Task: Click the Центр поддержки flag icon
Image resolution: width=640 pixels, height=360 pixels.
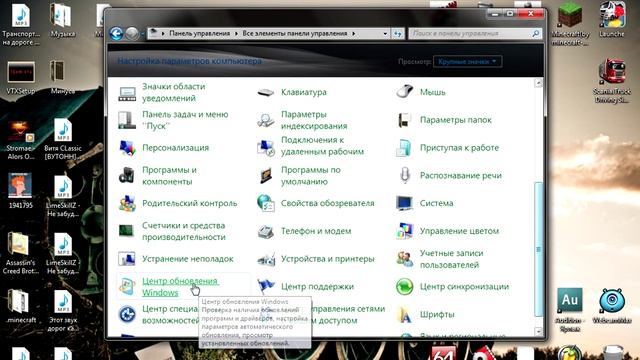Action: pos(266,287)
